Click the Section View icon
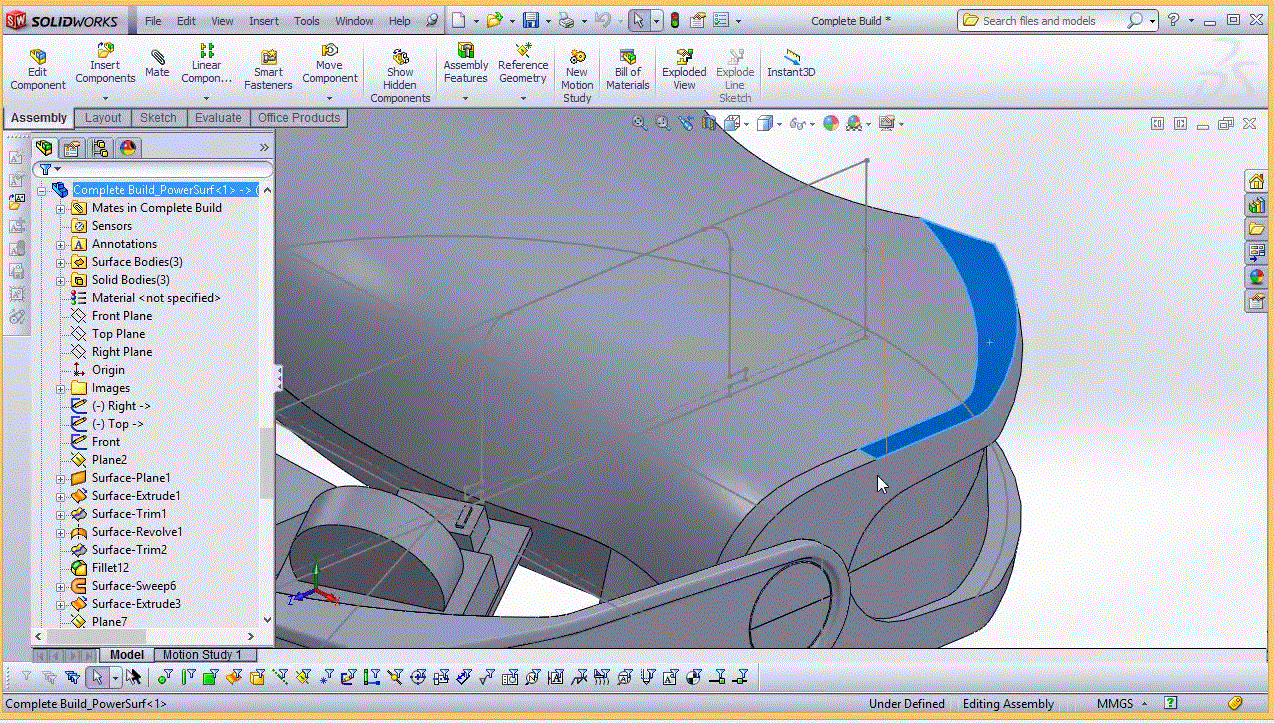This screenshot has width=1274, height=723. click(x=709, y=123)
